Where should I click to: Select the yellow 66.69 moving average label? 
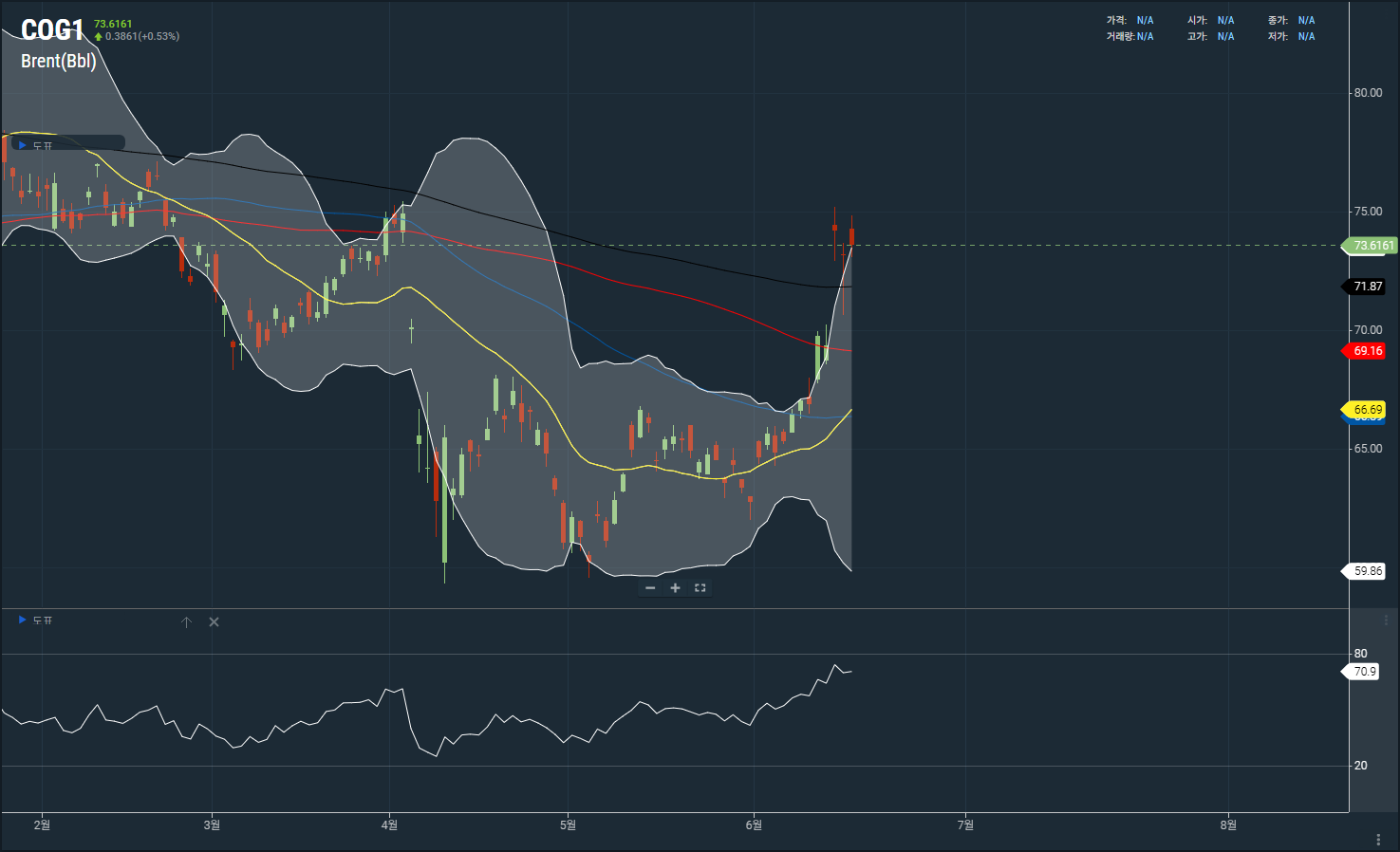coord(1367,410)
